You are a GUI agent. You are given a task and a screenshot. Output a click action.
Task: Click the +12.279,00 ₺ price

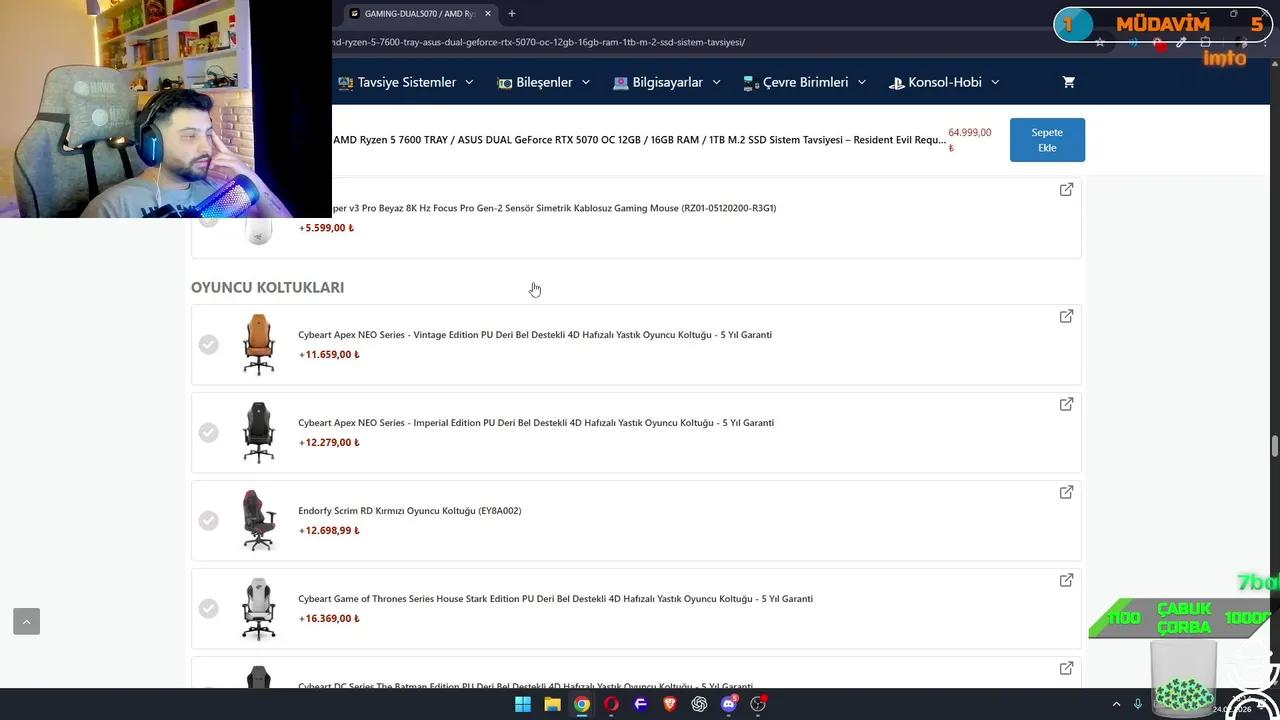pyautogui.click(x=329, y=442)
